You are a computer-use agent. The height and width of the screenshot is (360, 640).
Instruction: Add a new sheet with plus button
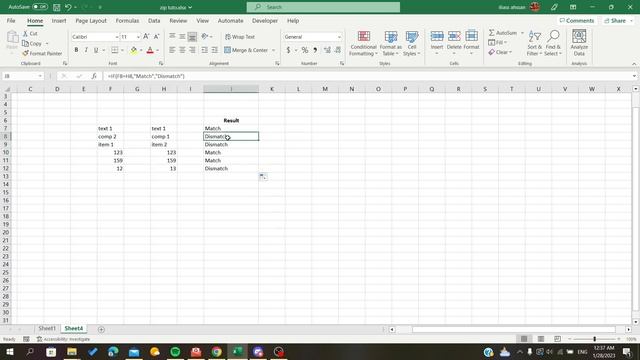point(101,329)
